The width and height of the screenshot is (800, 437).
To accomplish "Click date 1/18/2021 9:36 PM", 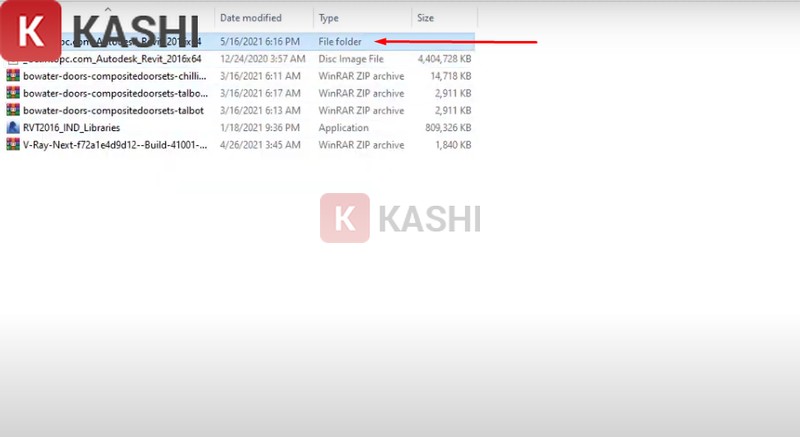I will [x=260, y=127].
